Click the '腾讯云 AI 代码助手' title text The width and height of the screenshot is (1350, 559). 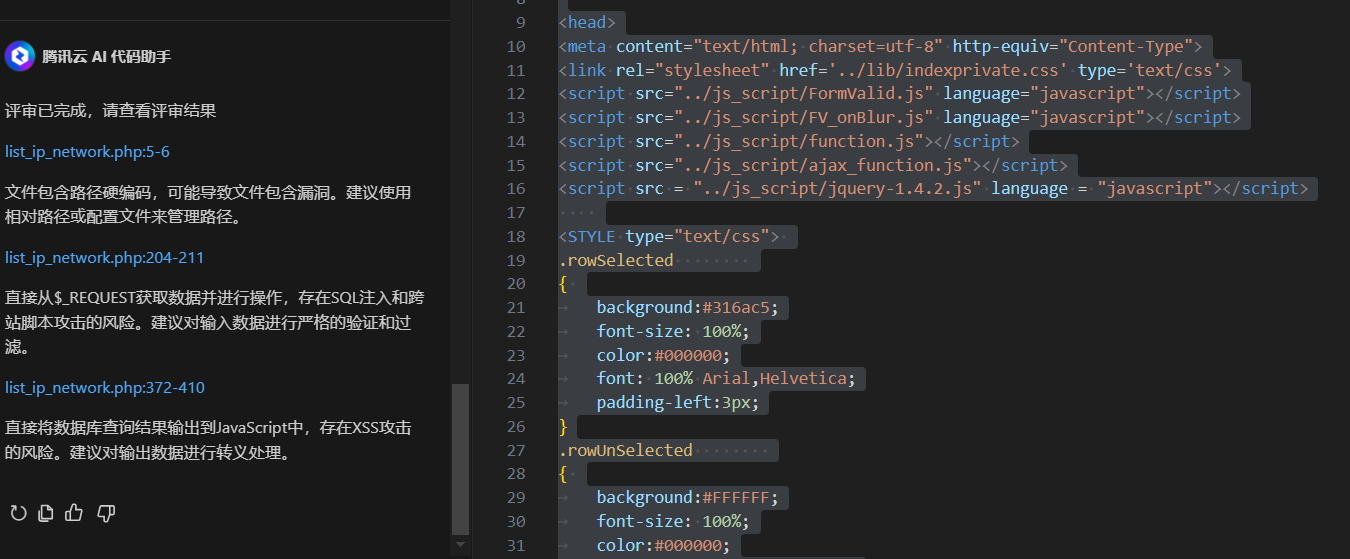(106, 57)
